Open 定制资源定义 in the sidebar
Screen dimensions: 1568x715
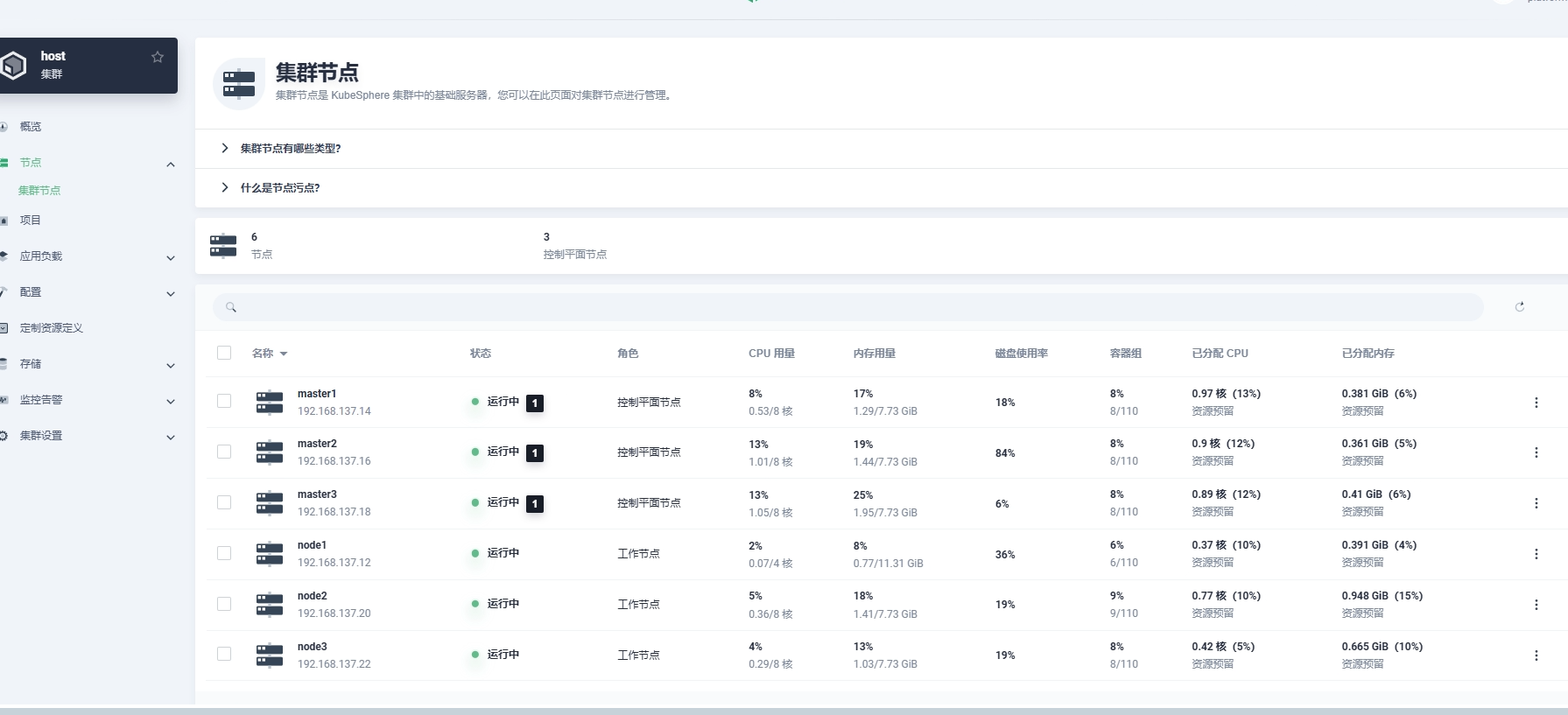coord(52,328)
